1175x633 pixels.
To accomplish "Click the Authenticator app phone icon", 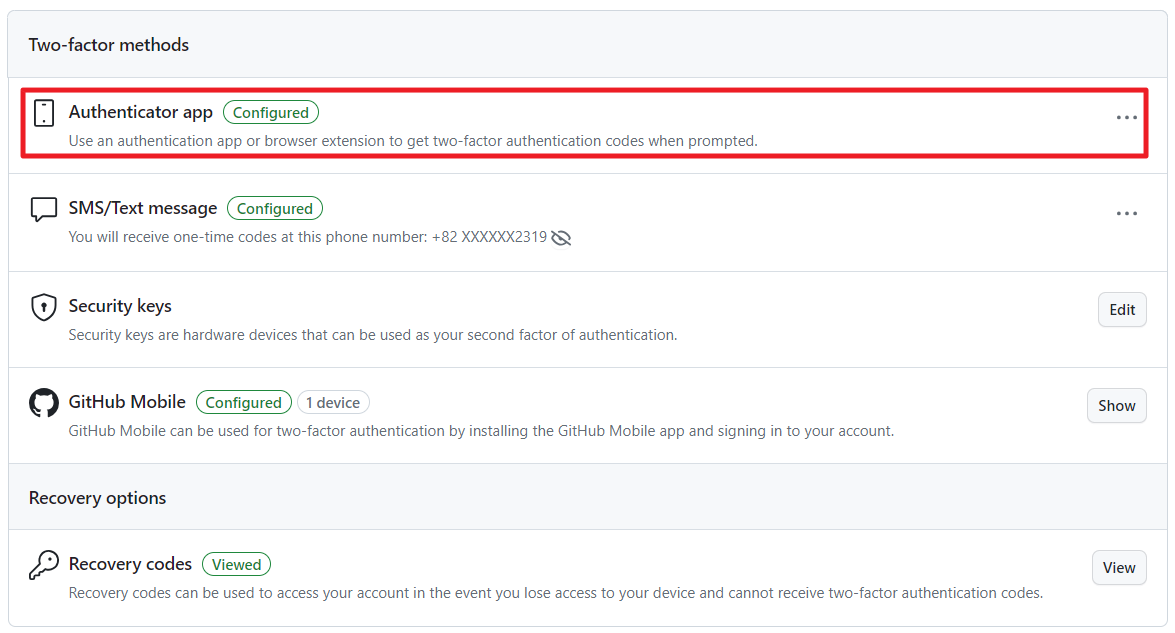I will point(44,113).
